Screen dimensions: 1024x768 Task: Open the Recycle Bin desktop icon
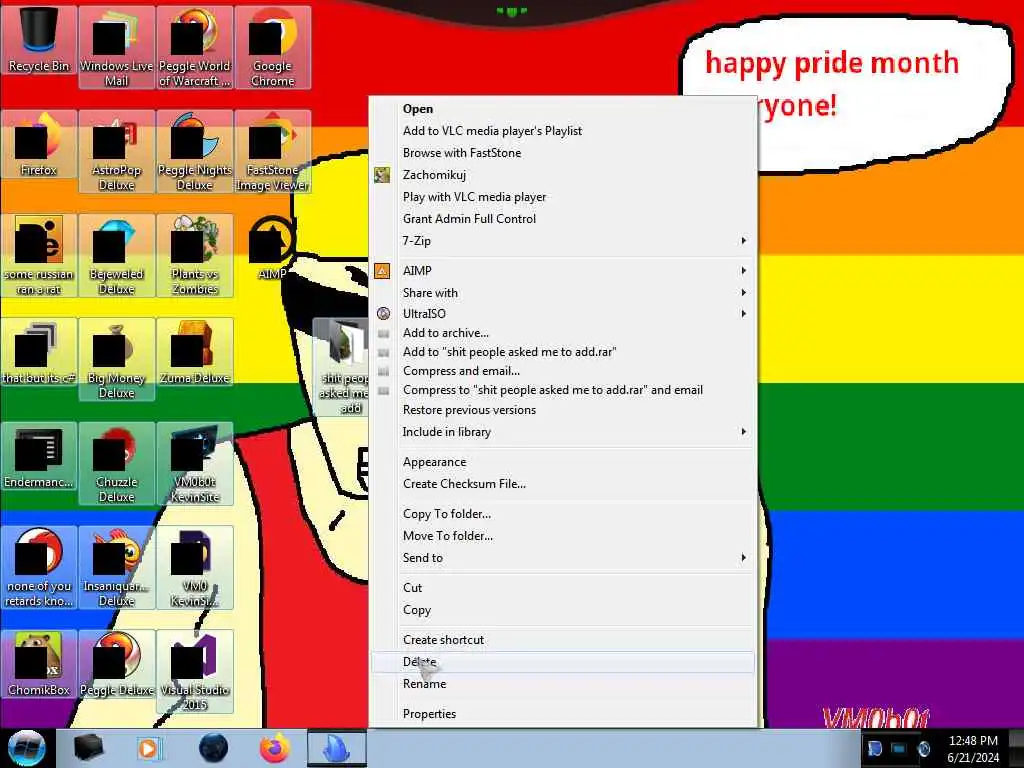point(39,40)
